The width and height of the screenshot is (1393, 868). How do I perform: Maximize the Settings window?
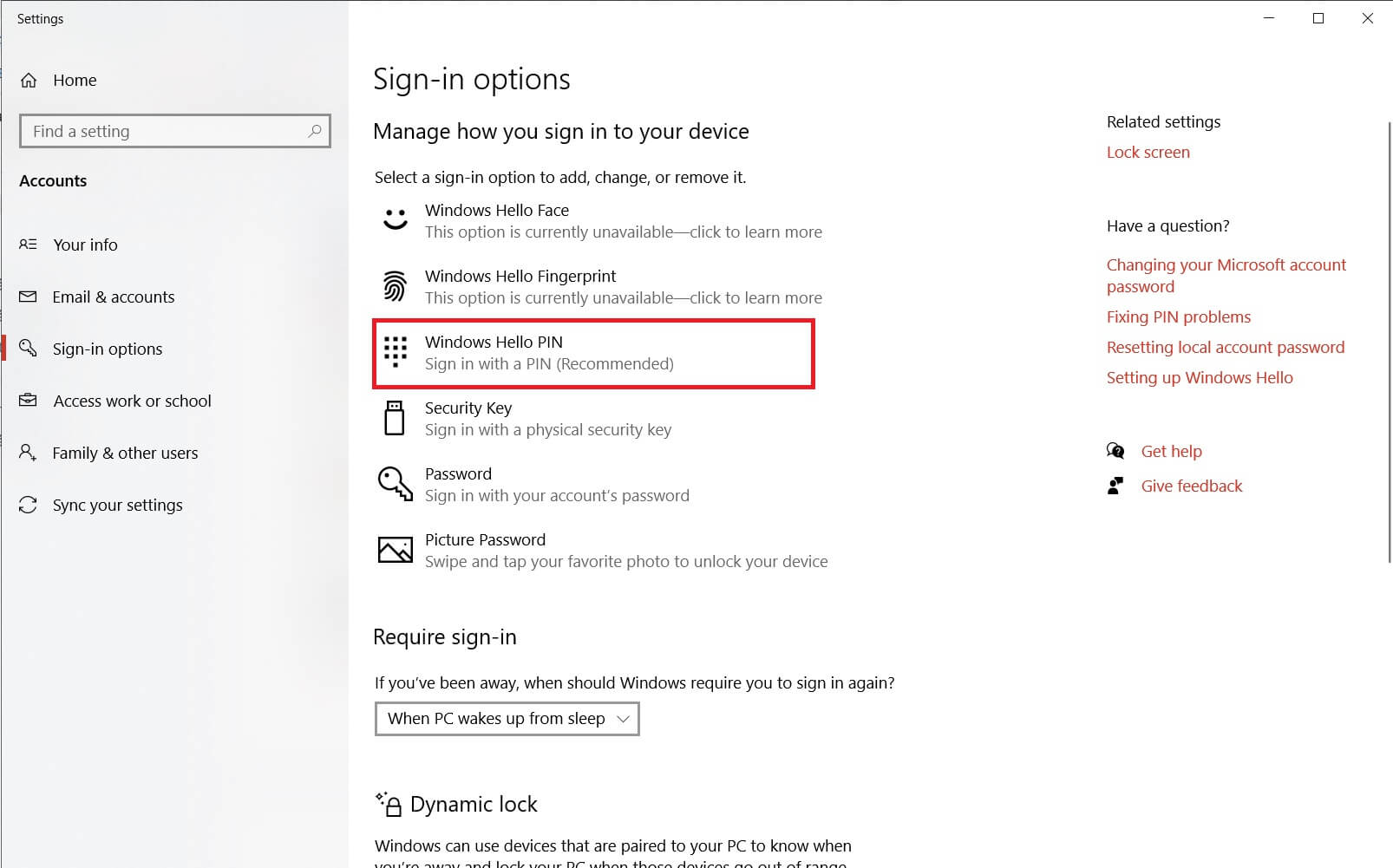[1318, 18]
